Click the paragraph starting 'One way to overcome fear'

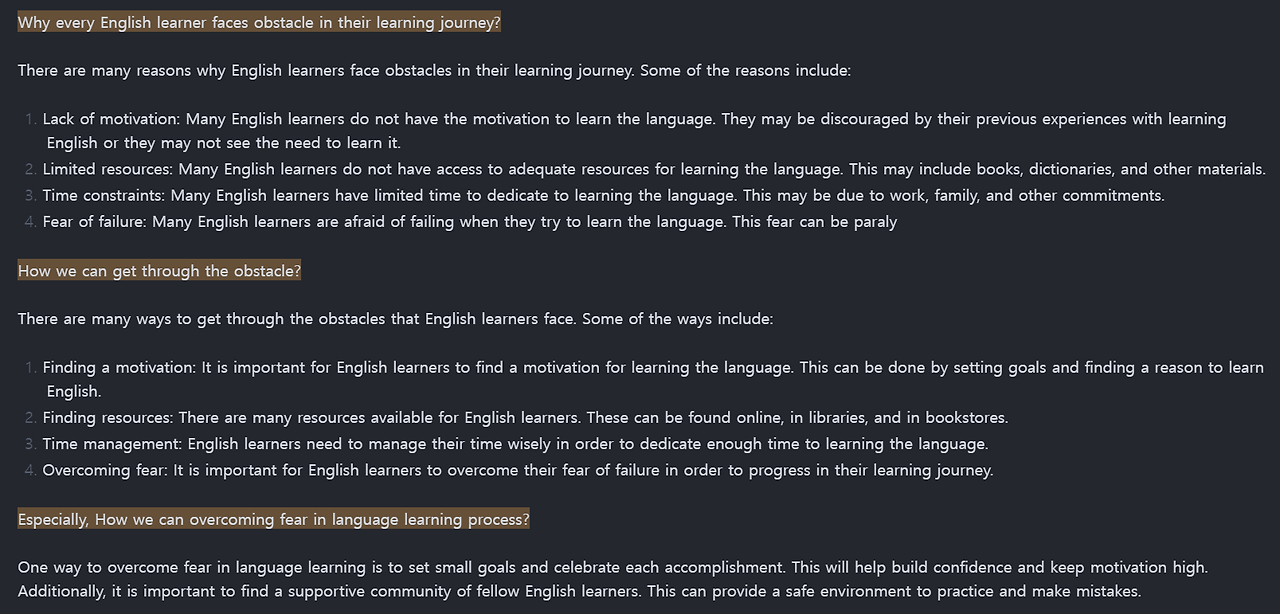click(x=613, y=579)
